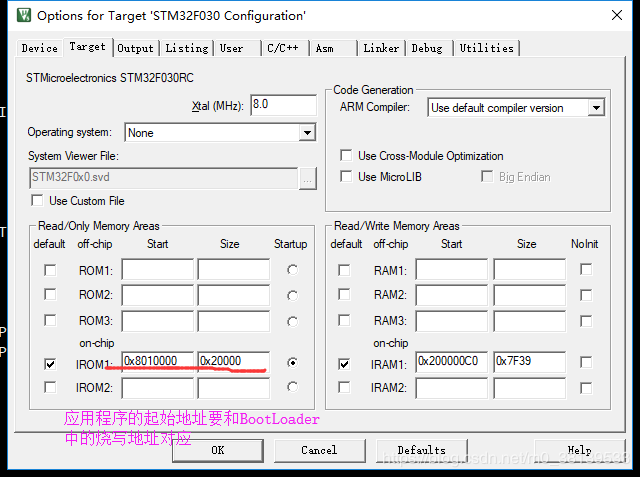This screenshot has width=640, height=477.
Task: Click the RAM3 Size field
Action: point(529,321)
